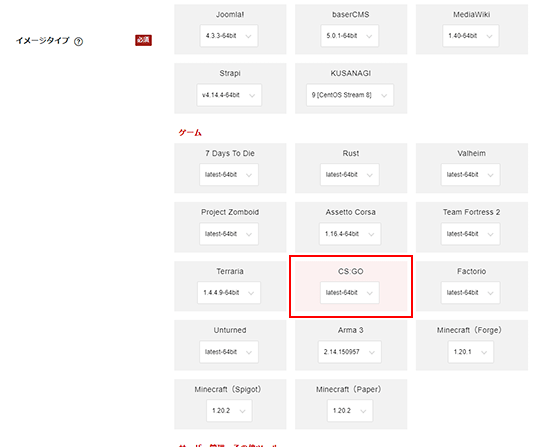Open the Valheim version dropdown

(470, 175)
